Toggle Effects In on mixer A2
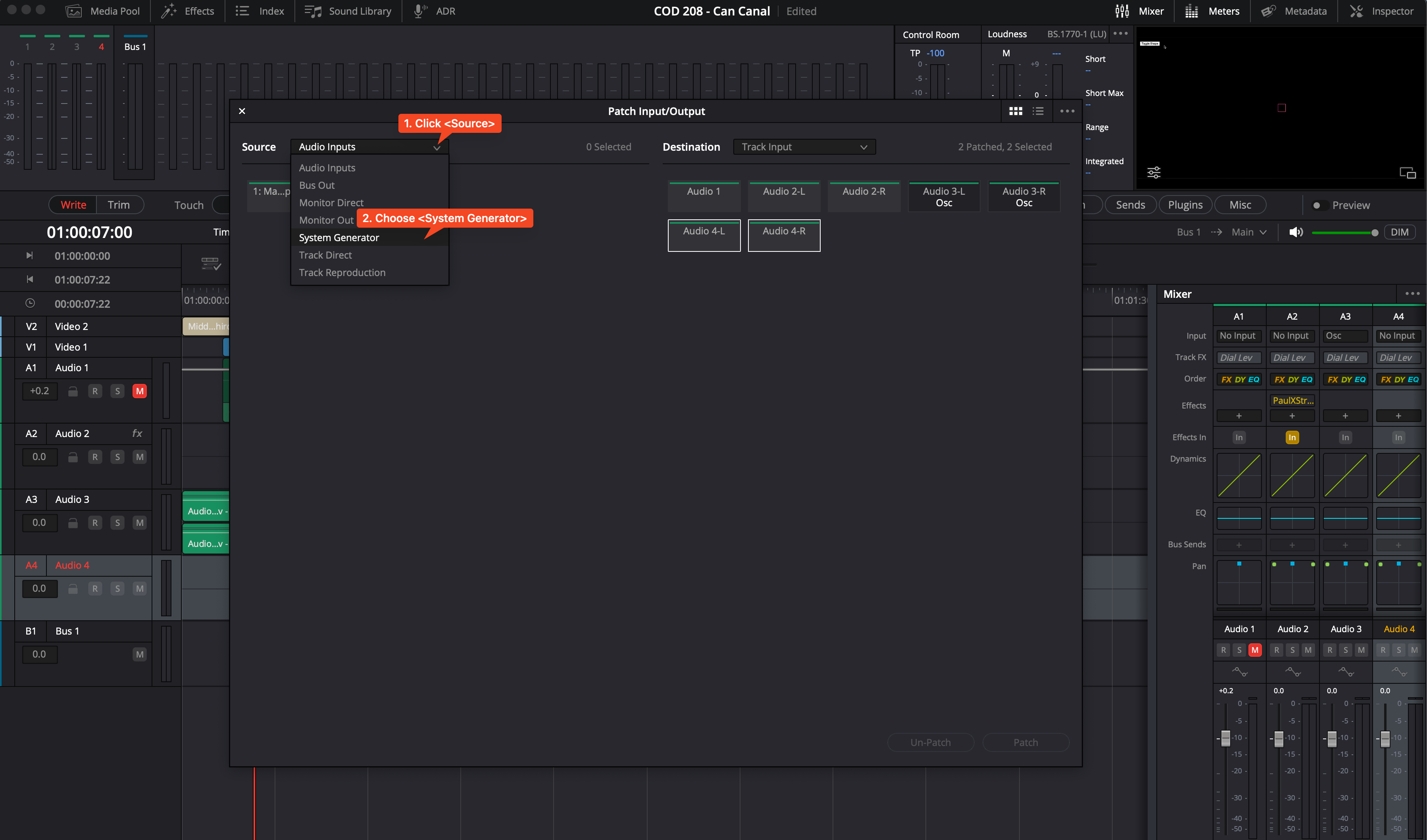This screenshot has height=840, width=1427. (x=1292, y=437)
